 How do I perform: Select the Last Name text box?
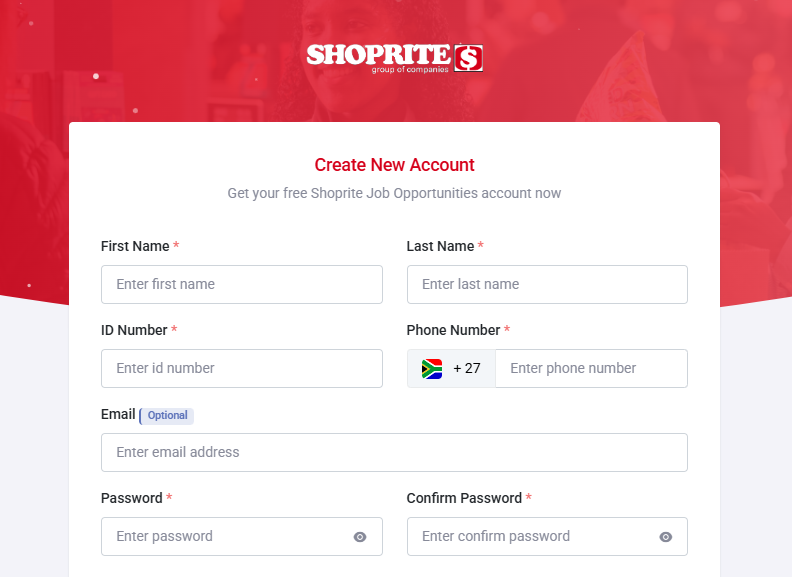click(x=547, y=284)
